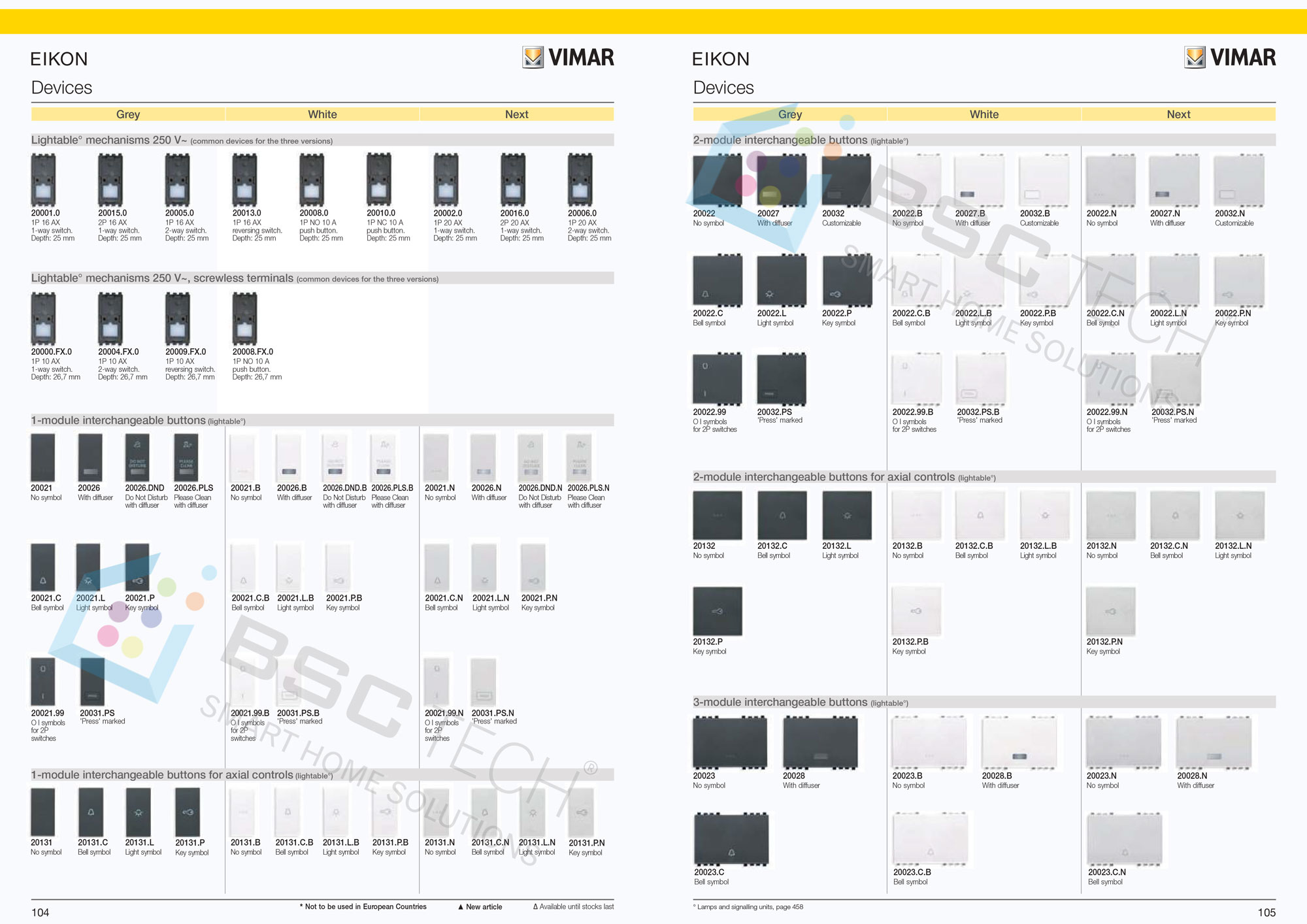
Task: Click the 20028 3-module button with diffuser
Action: tap(820, 742)
